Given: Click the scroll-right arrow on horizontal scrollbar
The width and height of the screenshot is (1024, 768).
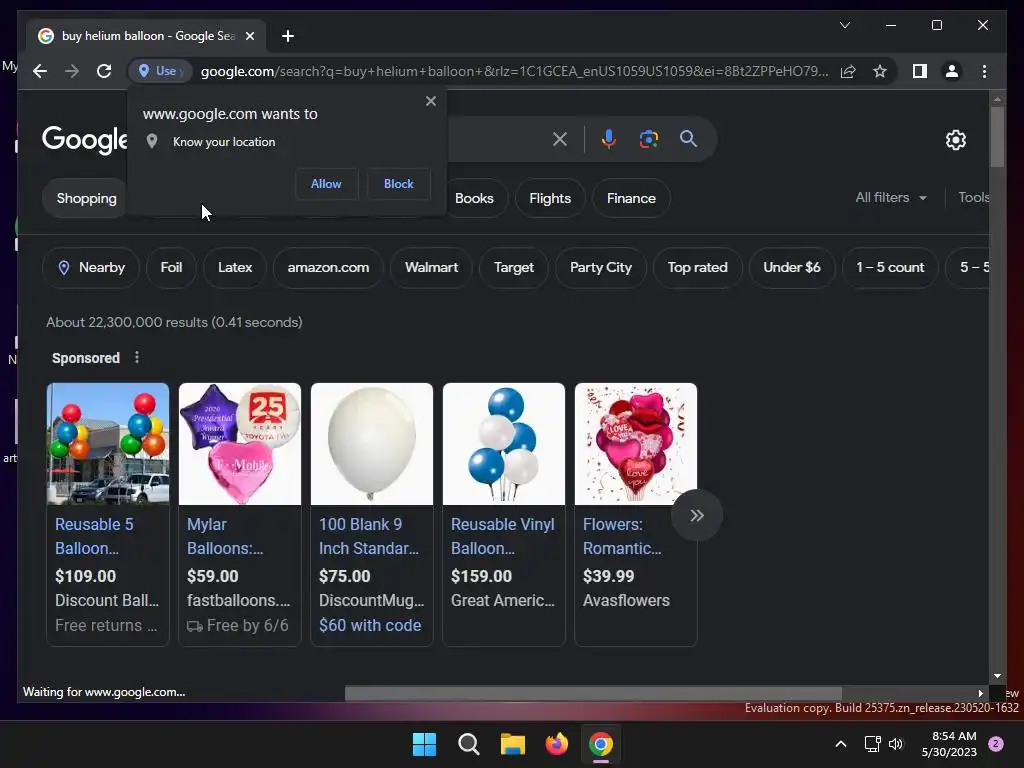Looking at the screenshot, I should 980,694.
